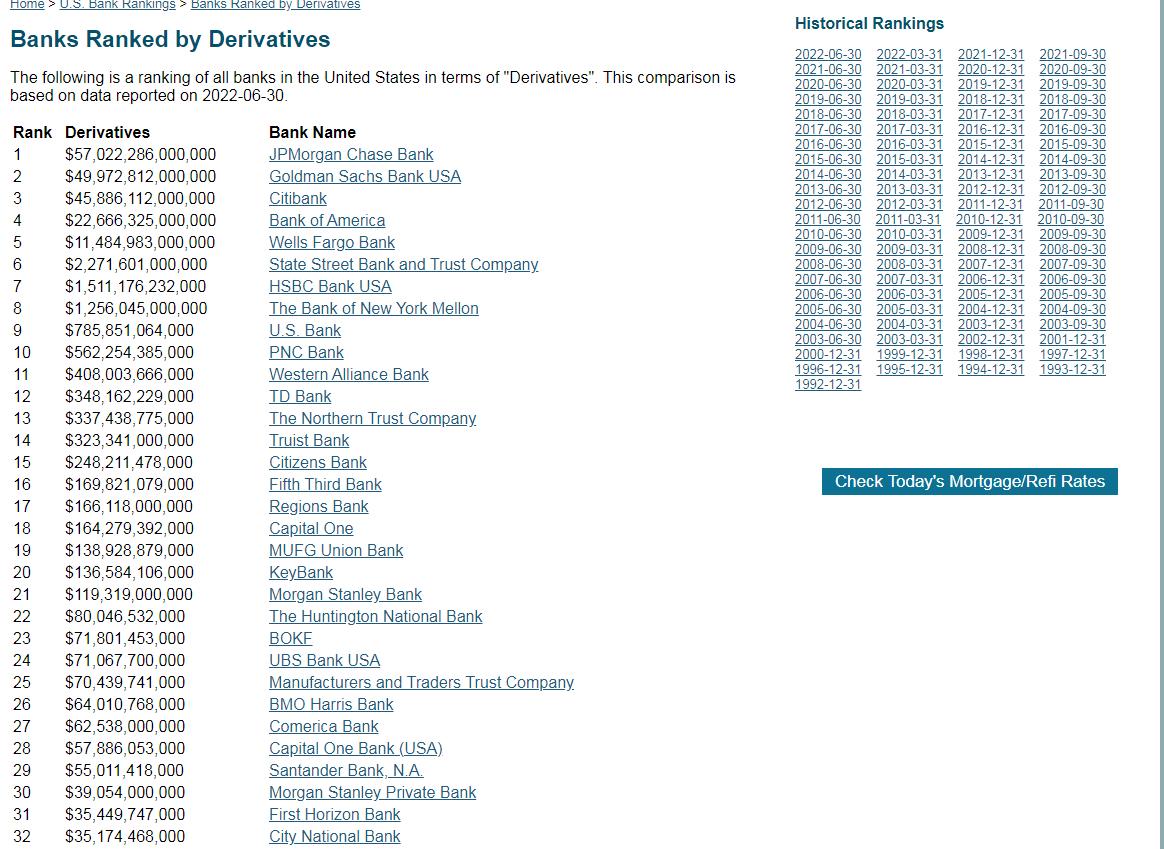The image size is (1164, 849).
Task: Select 2019-12-31 historical ranking
Action: pyautogui.click(x=990, y=85)
